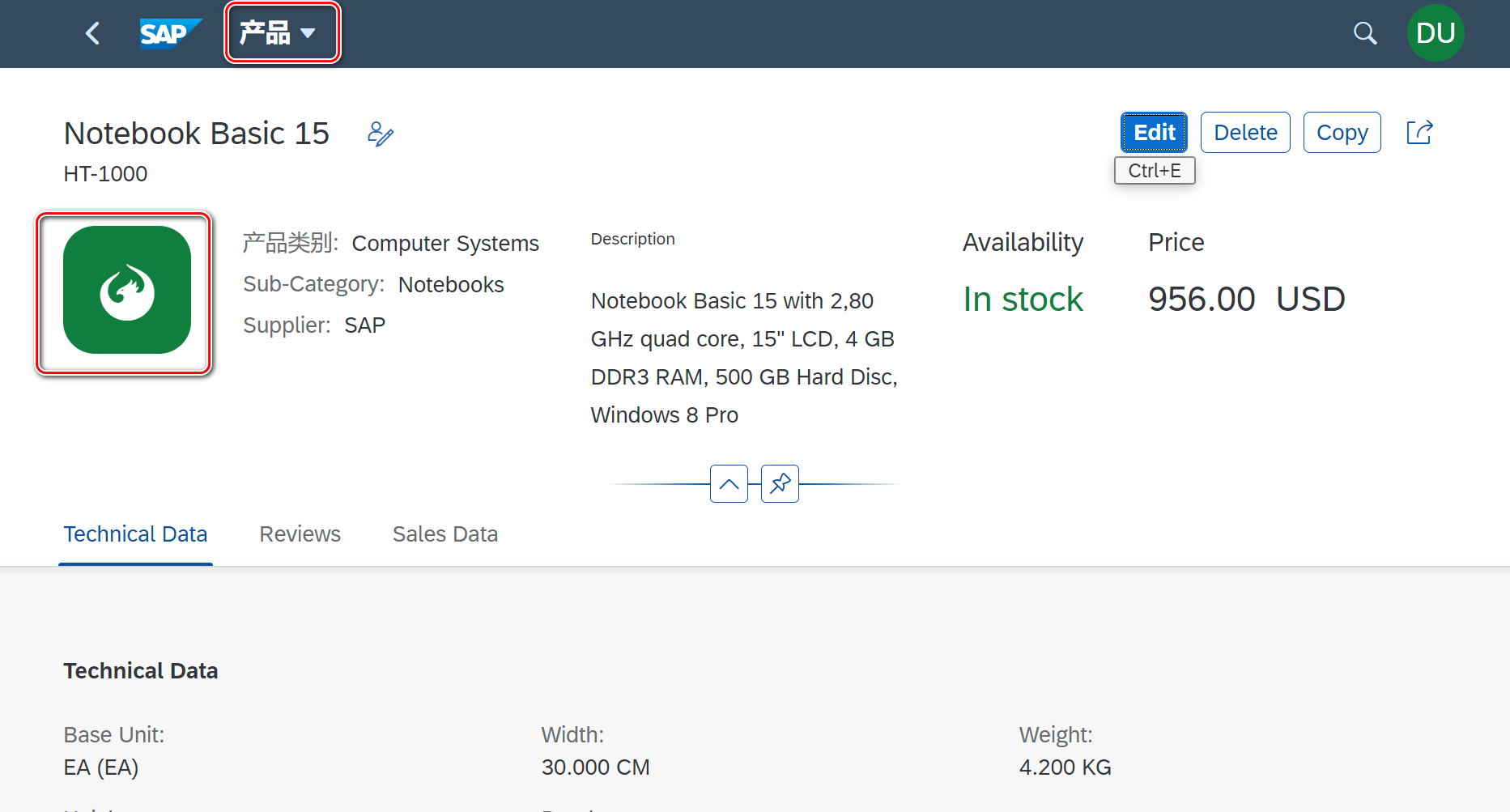The height and width of the screenshot is (812, 1510).
Task: Switch to the Sales Data tab
Action: [x=444, y=534]
